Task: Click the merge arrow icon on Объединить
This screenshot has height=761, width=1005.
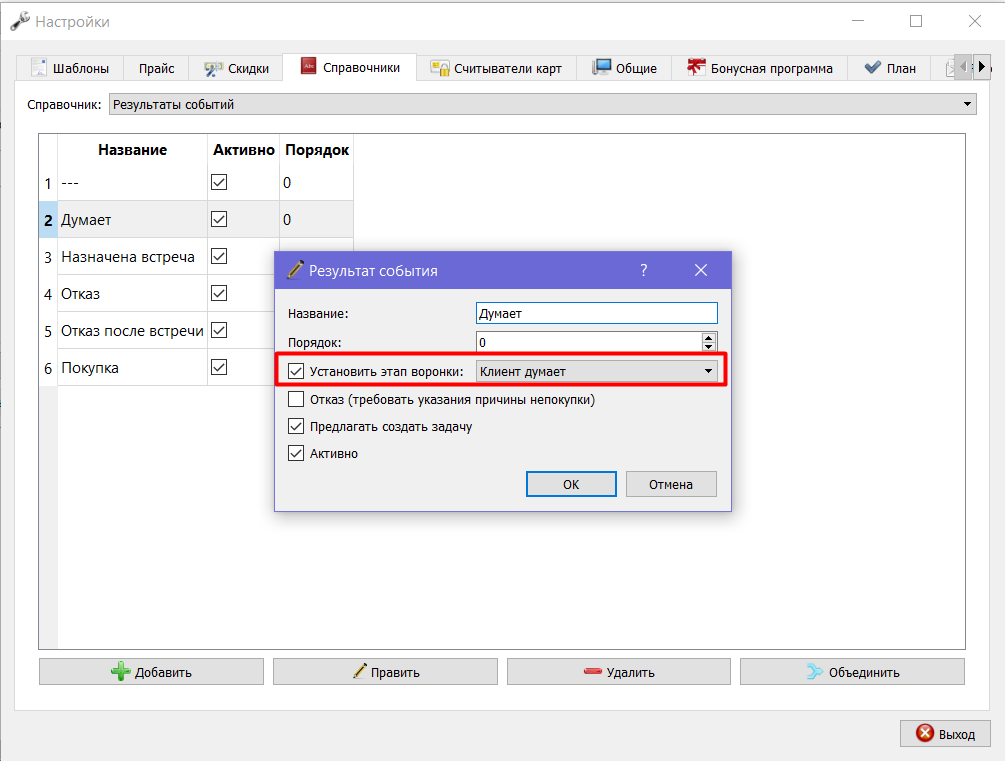Action: 815,671
